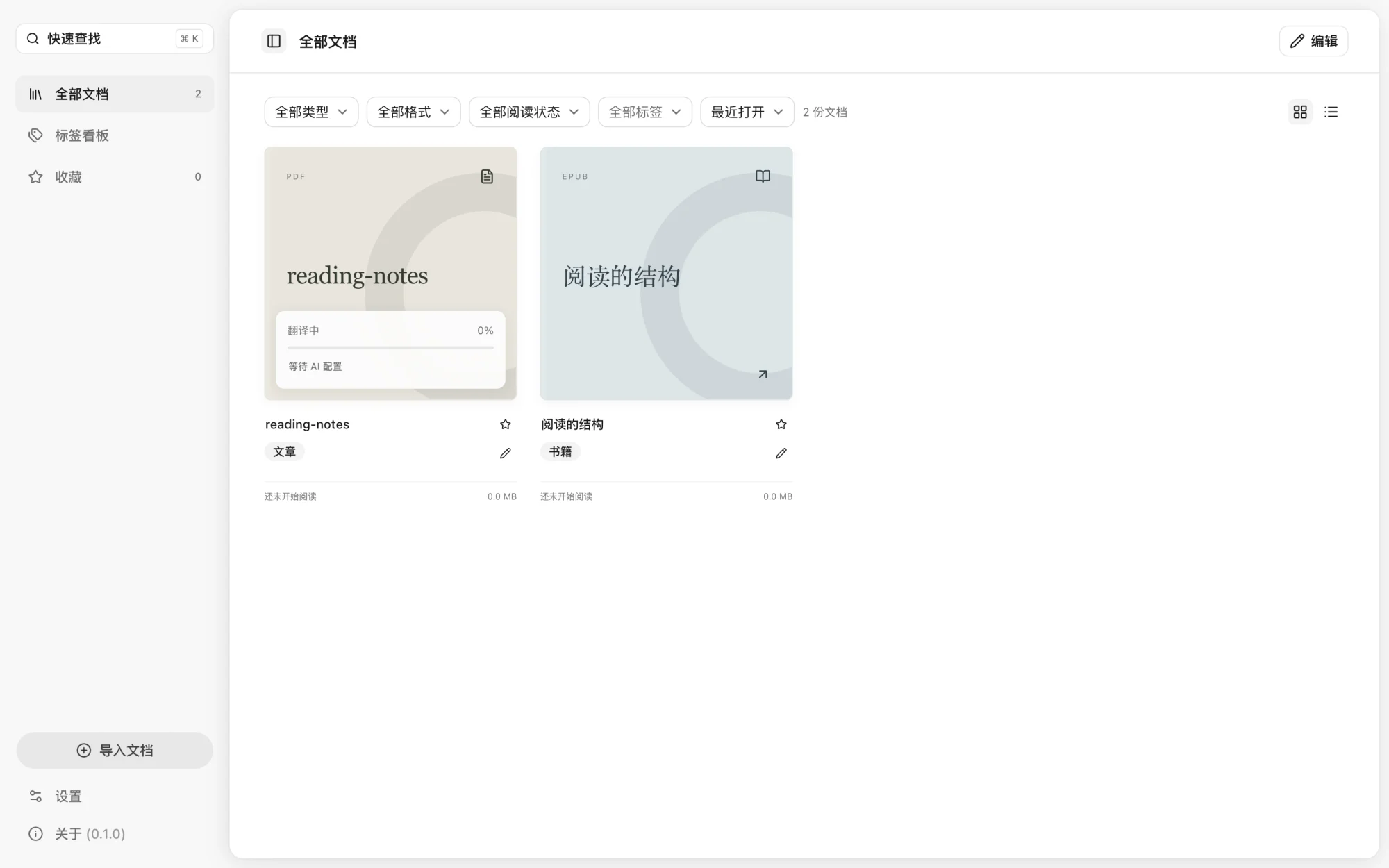Screen dimensions: 1389x868
Task: Switch to list view layout
Action: (x=1331, y=112)
